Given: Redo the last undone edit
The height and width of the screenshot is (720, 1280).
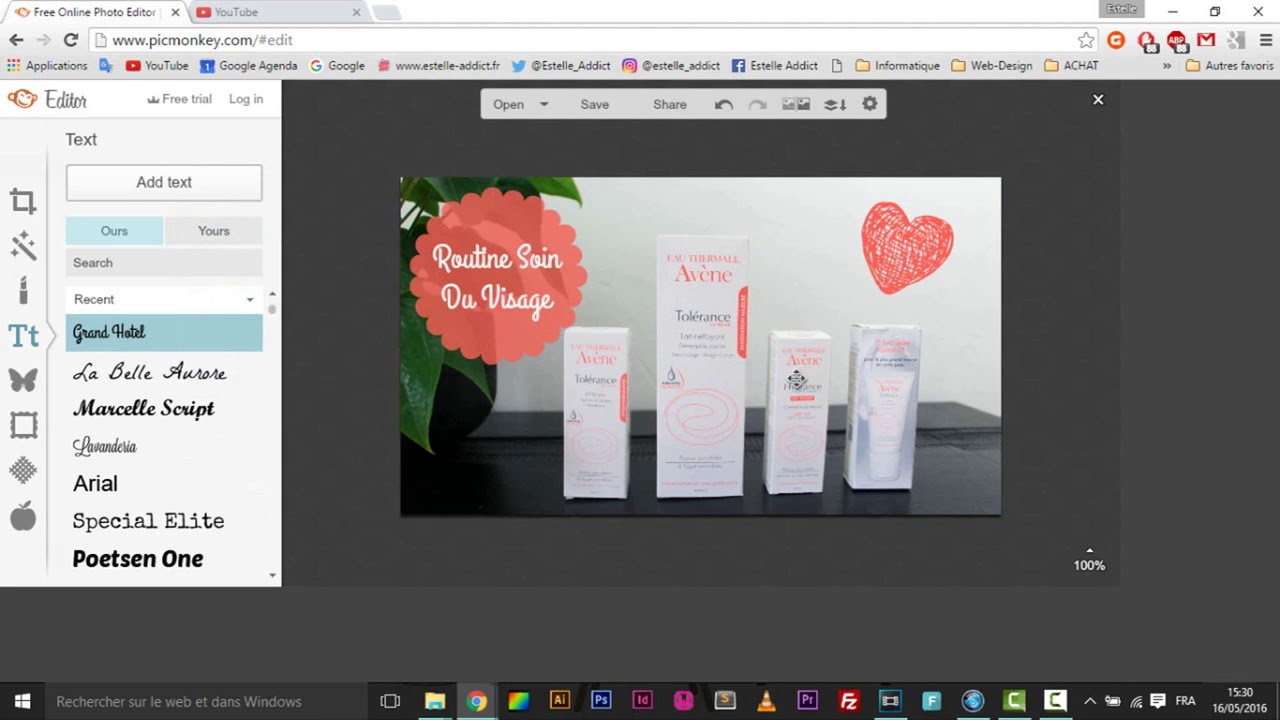Looking at the screenshot, I should [758, 104].
